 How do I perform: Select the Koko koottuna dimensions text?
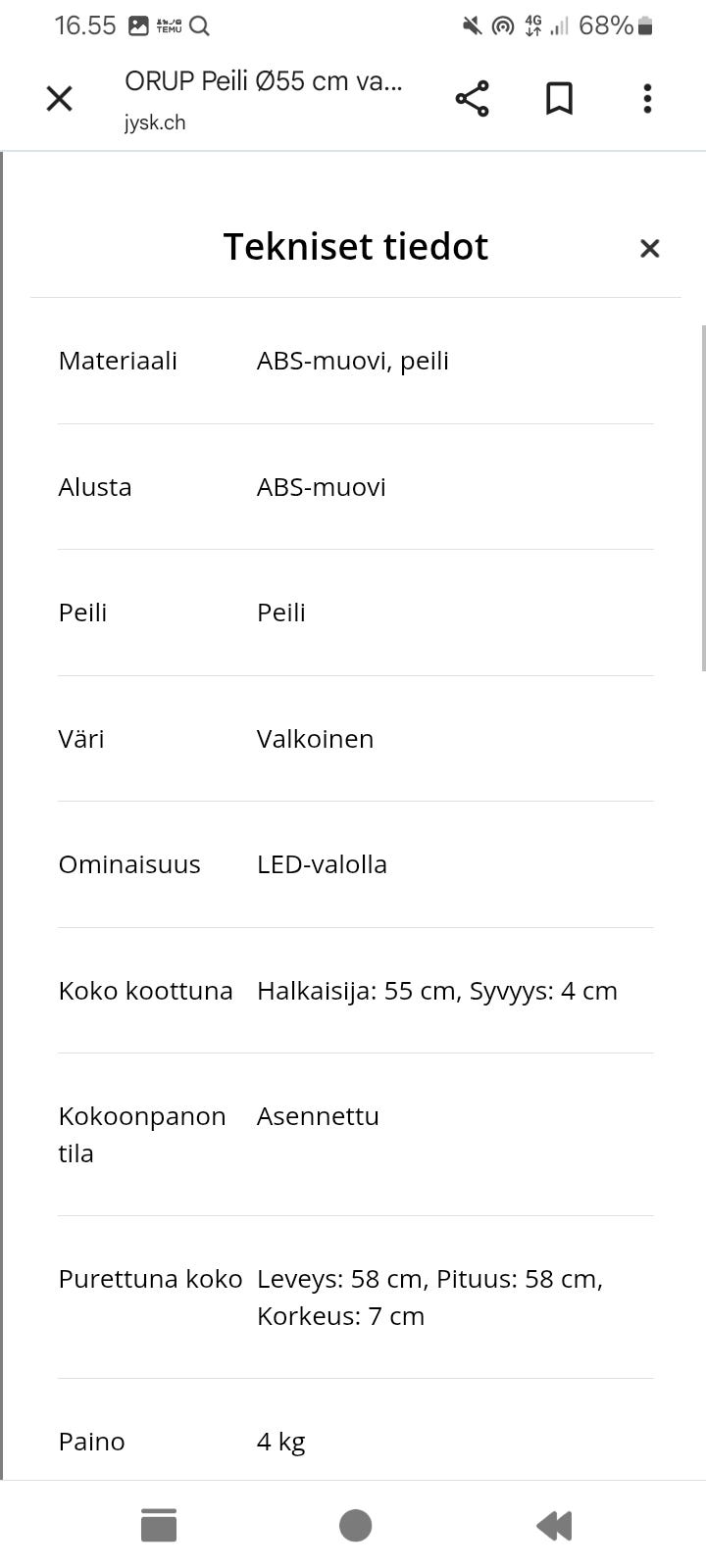click(436, 991)
